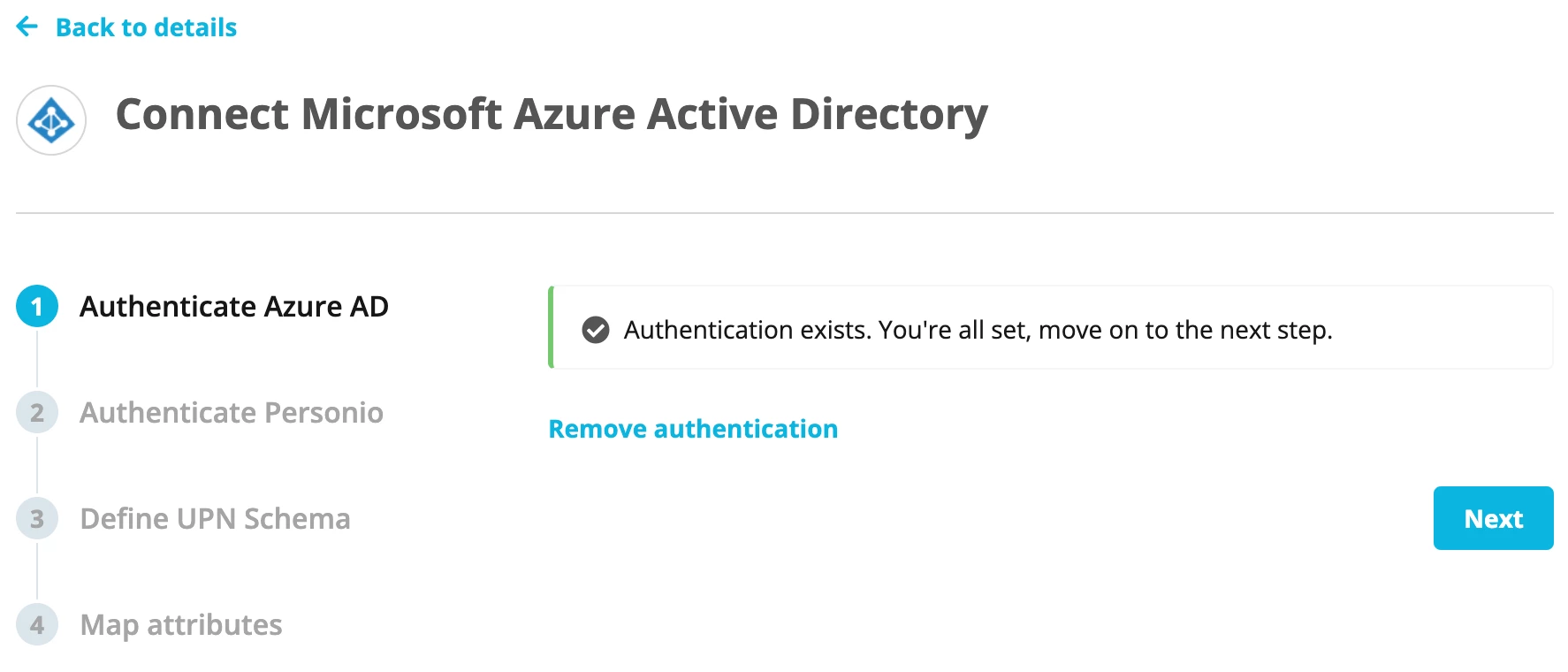1568x672 pixels.
Task: Click connector line between steps 1 and 2
Action: [37, 359]
